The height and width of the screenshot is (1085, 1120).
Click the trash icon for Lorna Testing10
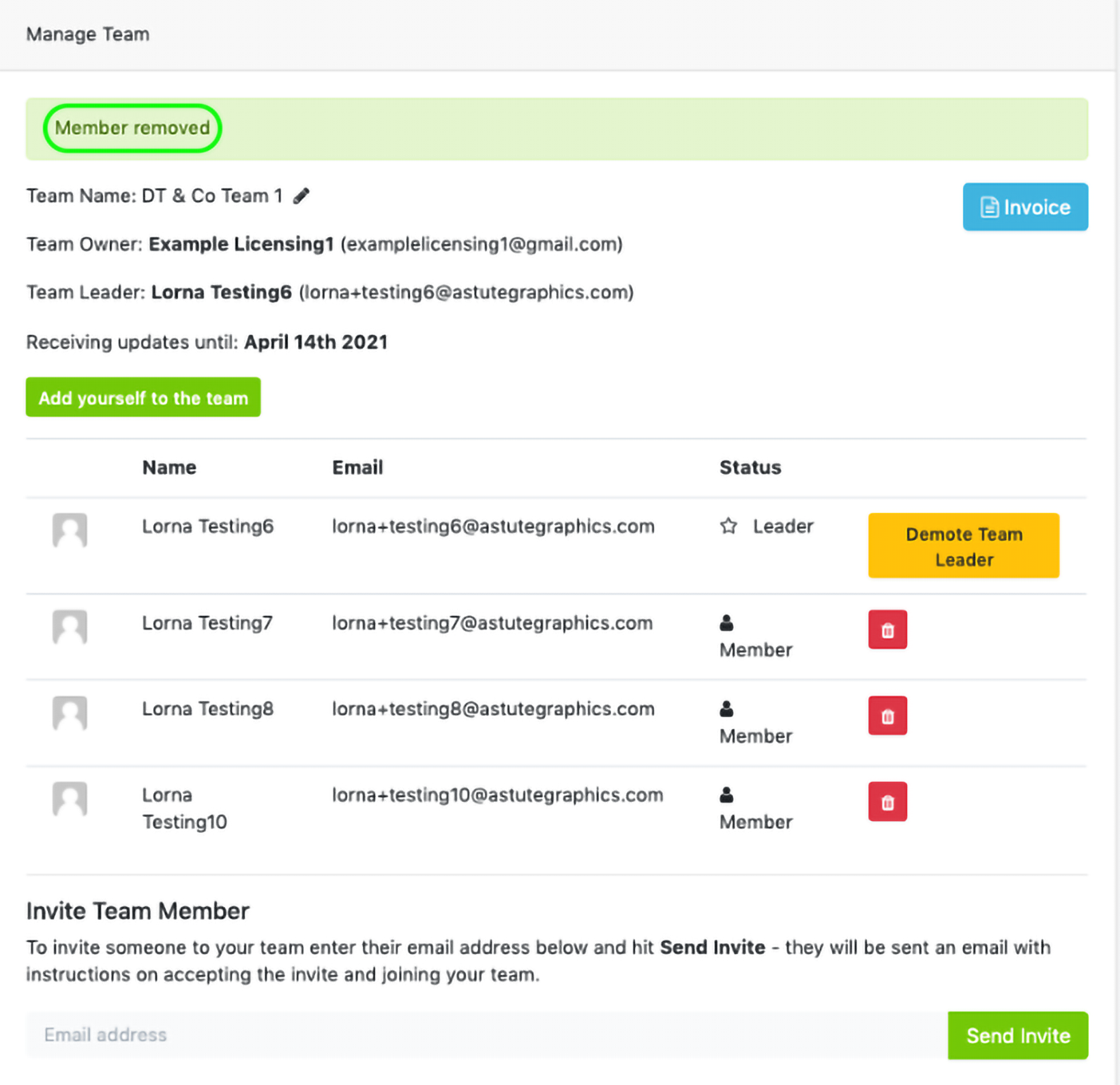pos(887,801)
